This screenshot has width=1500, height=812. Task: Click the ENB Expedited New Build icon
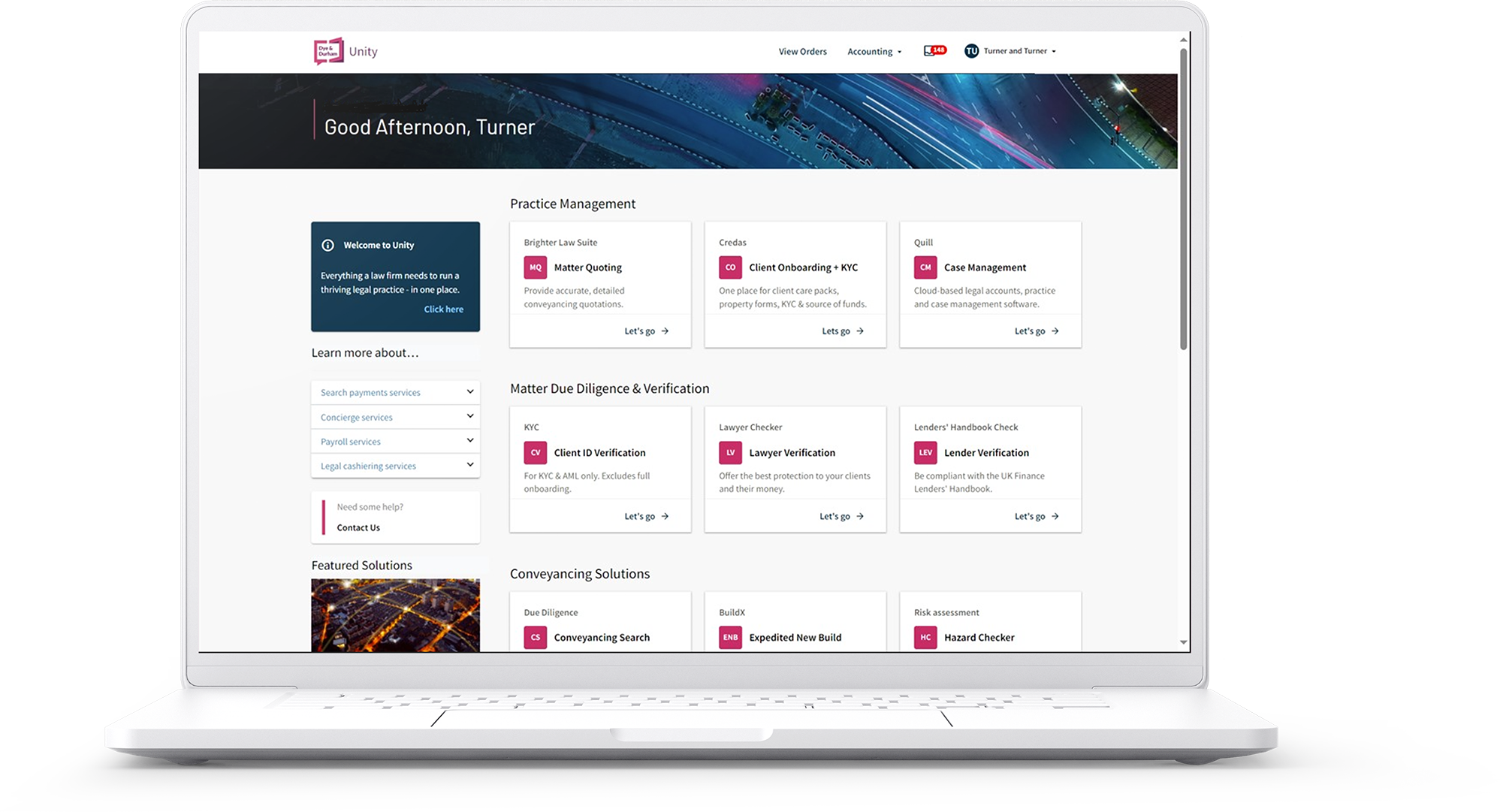730,637
